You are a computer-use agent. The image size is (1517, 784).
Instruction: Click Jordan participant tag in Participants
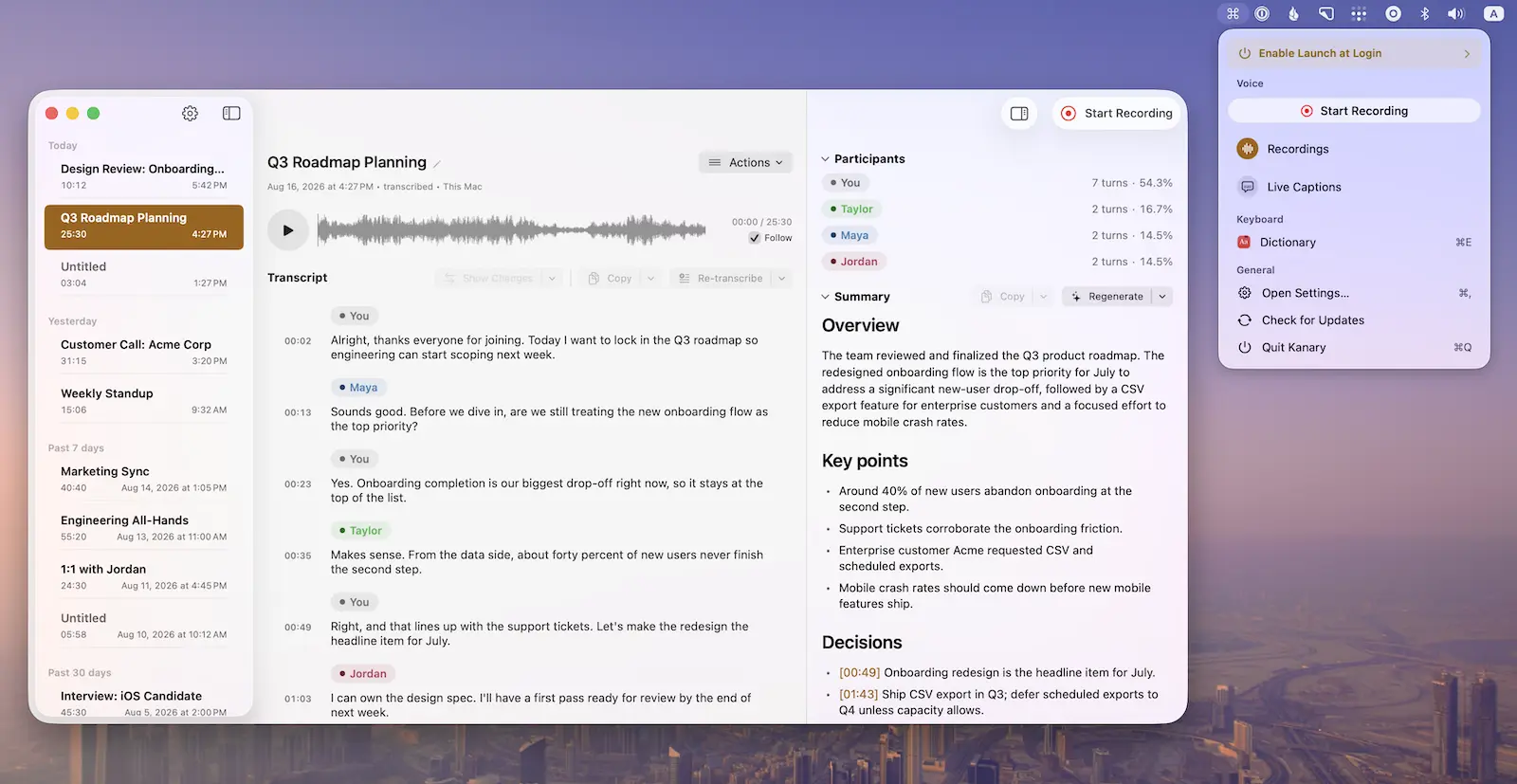pos(853,262)
